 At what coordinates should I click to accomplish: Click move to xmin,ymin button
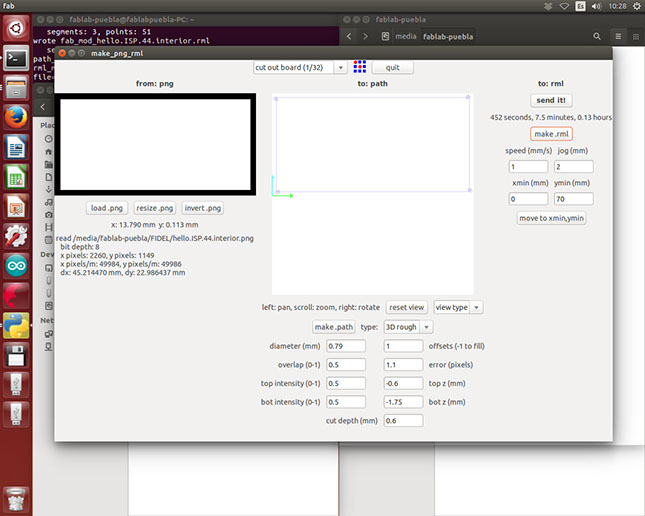click(551, 218)
